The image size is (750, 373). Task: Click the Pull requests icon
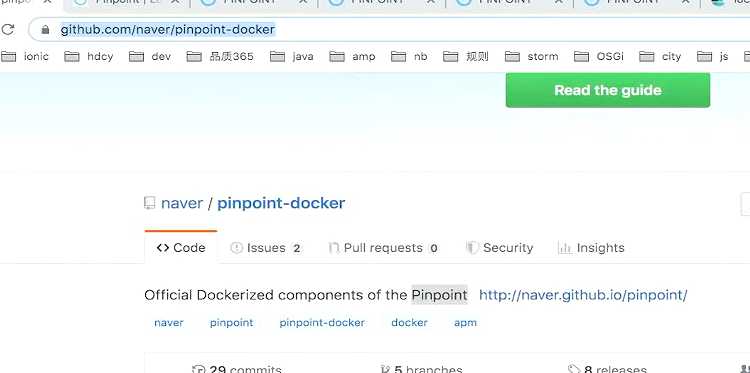click(x=333, y=248)
